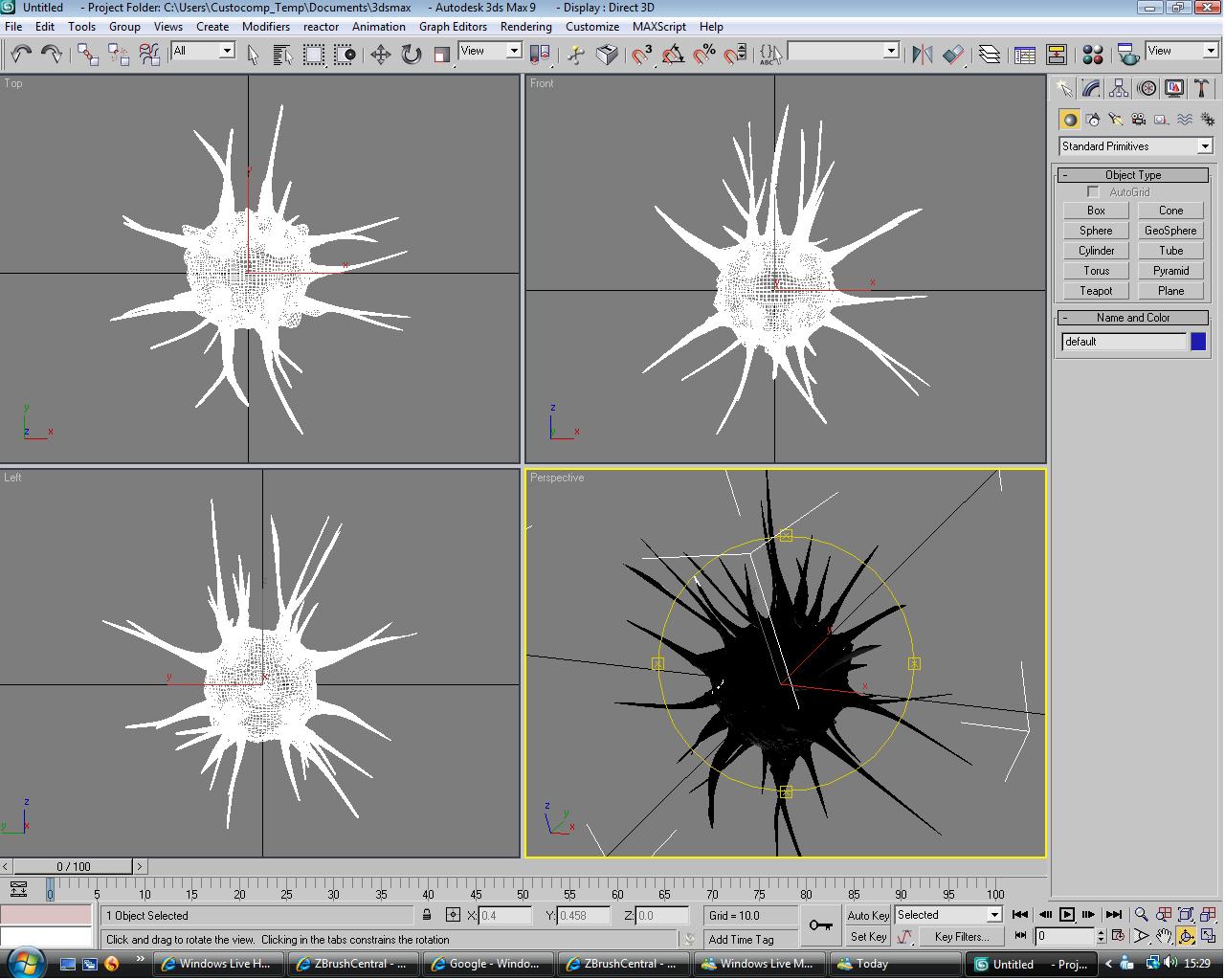Open the Layer Manager
The width and height of the screenshot is (1225, 980).
point(990,55)
